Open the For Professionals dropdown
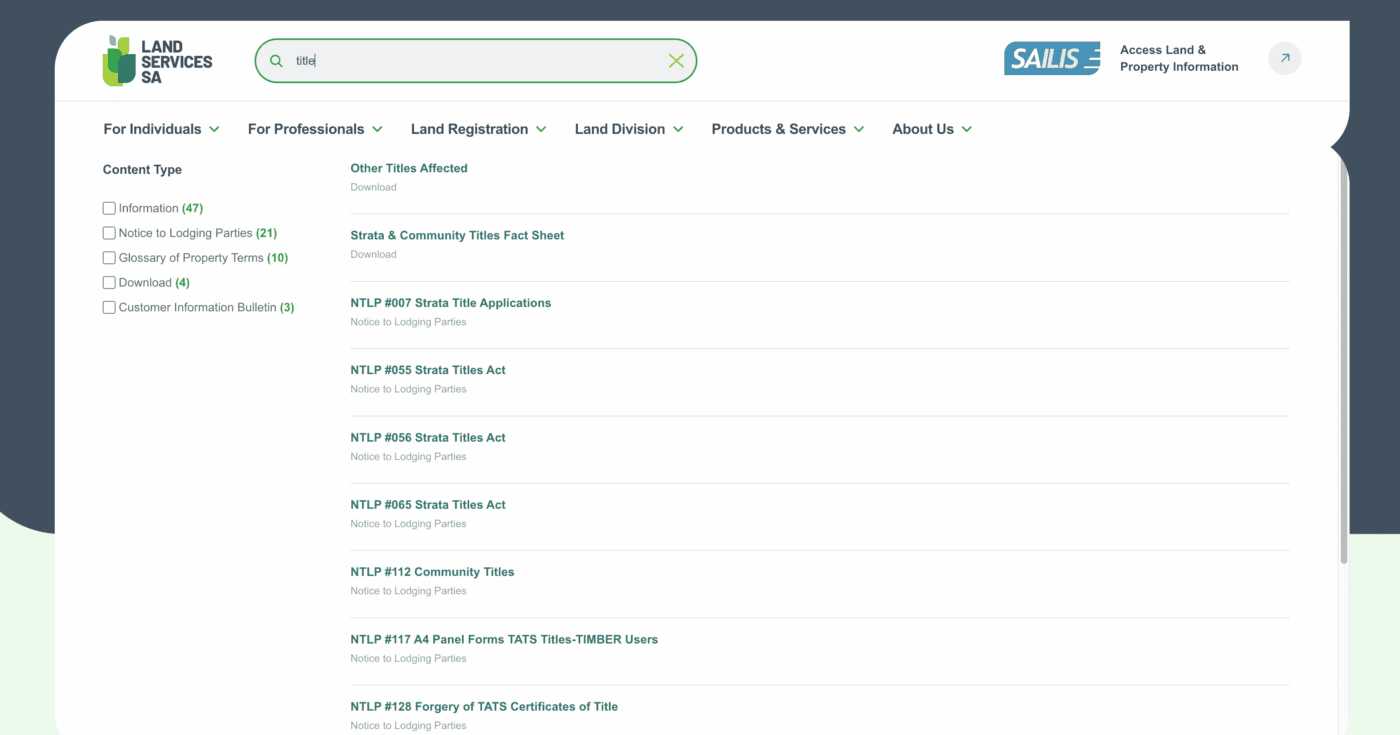The width and height of the screenshot is (1400, 735). 315,129
